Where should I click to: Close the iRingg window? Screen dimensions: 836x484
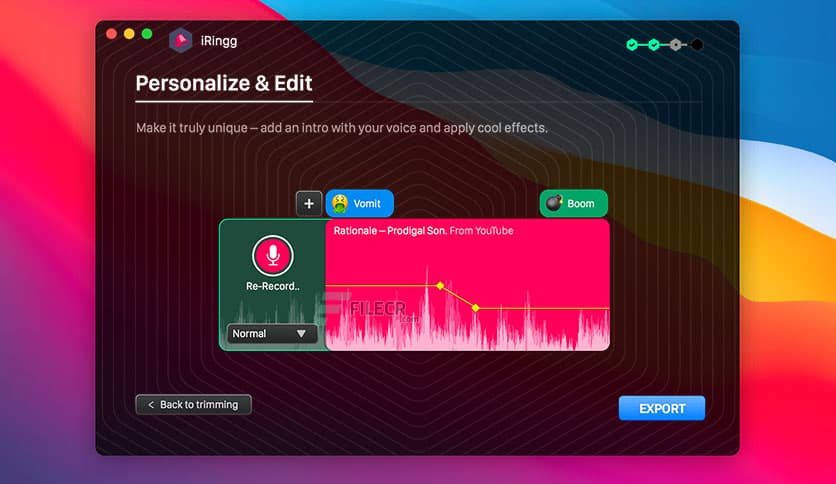[x=111, y=34]
